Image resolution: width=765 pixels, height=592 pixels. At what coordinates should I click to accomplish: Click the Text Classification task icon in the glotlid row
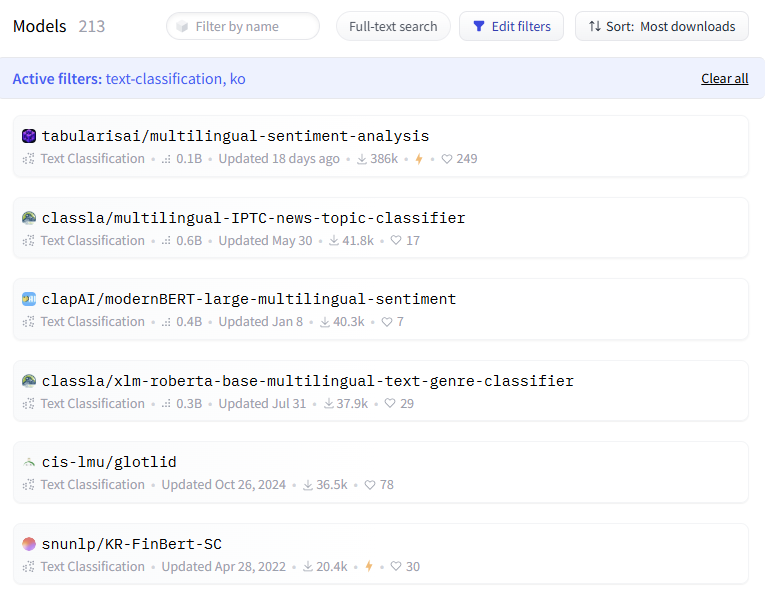28,485
